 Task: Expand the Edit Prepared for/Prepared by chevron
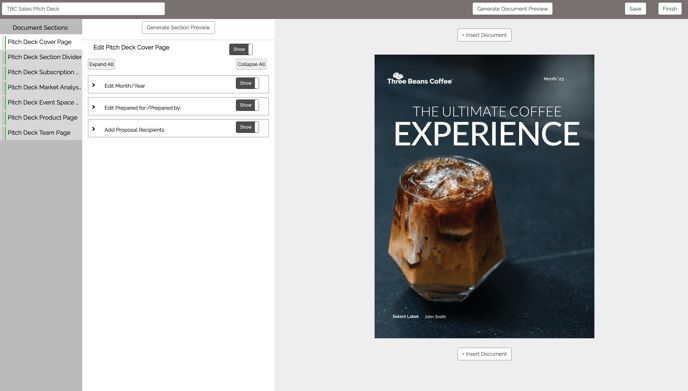pos(93,107)
